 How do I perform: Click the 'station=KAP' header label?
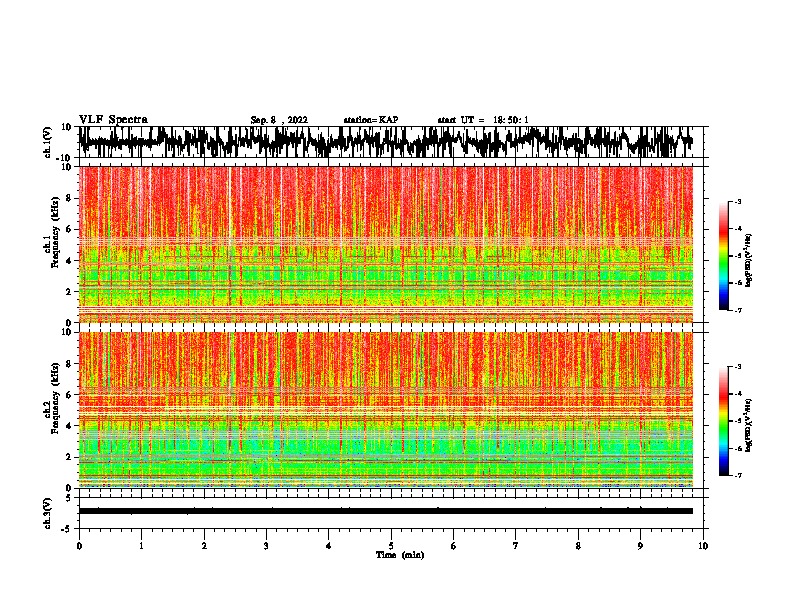coord(371,120)
